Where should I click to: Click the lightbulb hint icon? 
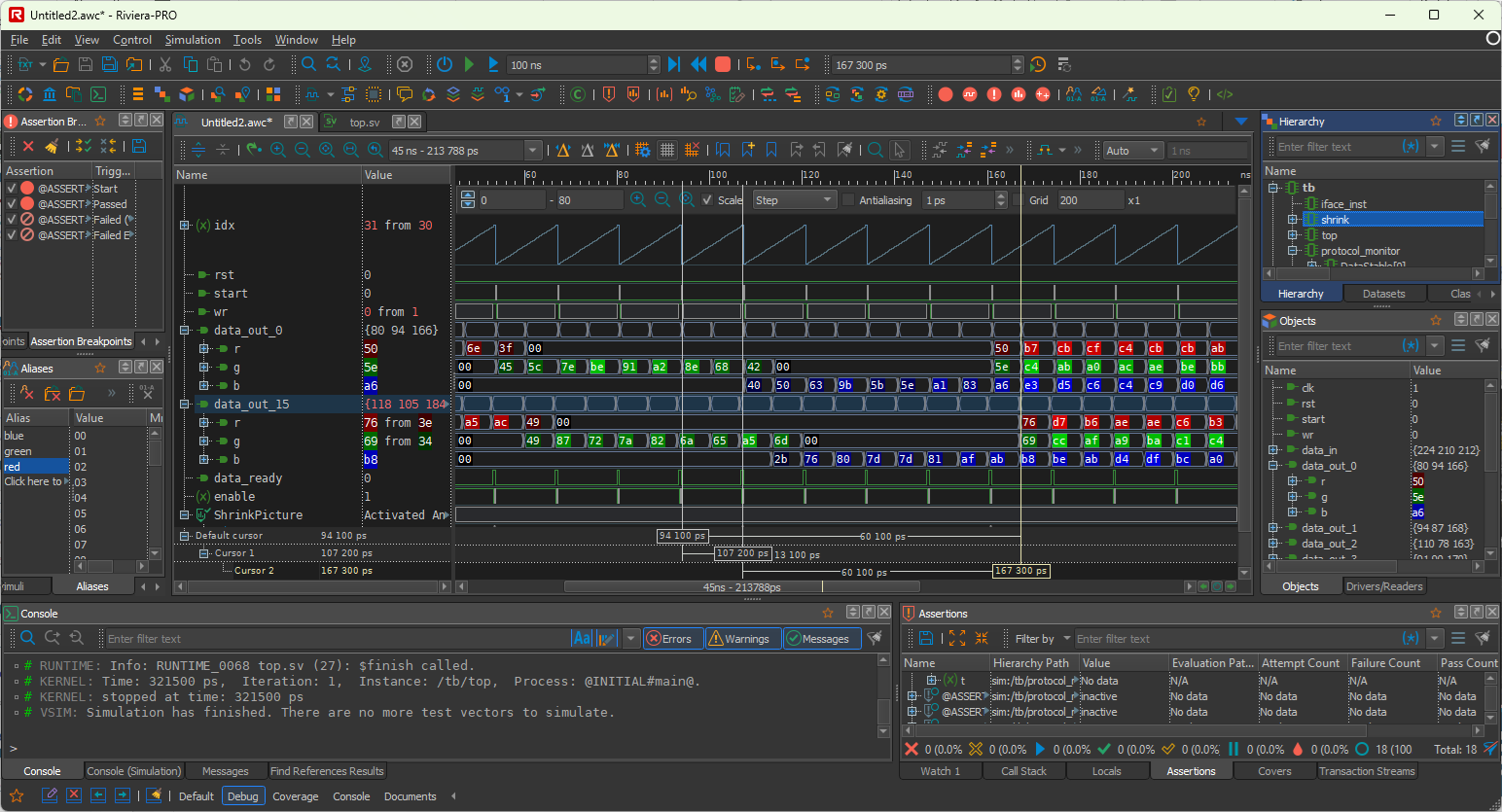[x=1194, y=94]
